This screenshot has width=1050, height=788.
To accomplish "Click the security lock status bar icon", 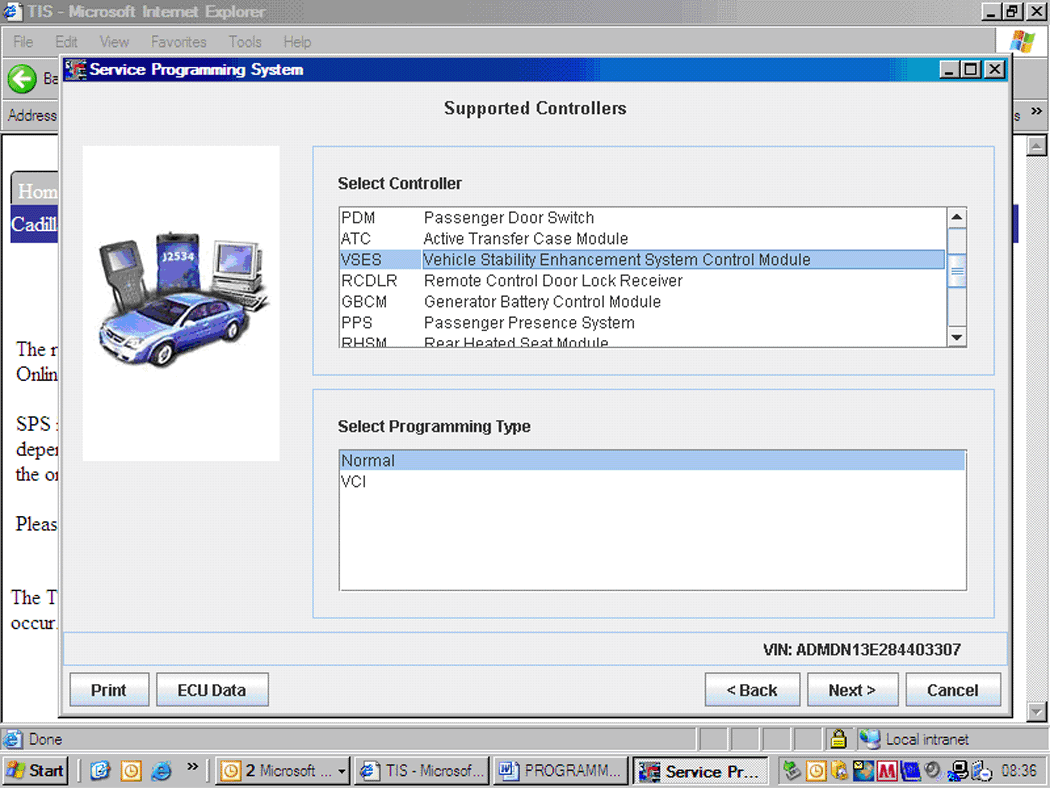I will (x=839, y=740).
